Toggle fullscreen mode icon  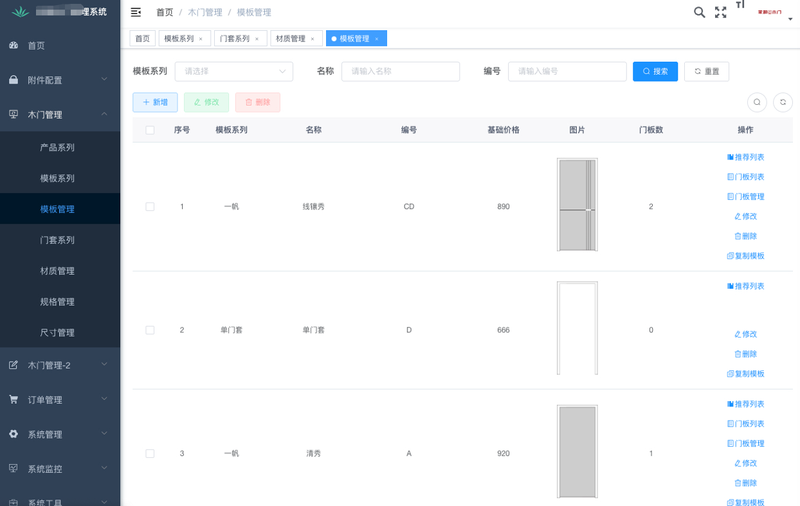[x=720, y=12]
